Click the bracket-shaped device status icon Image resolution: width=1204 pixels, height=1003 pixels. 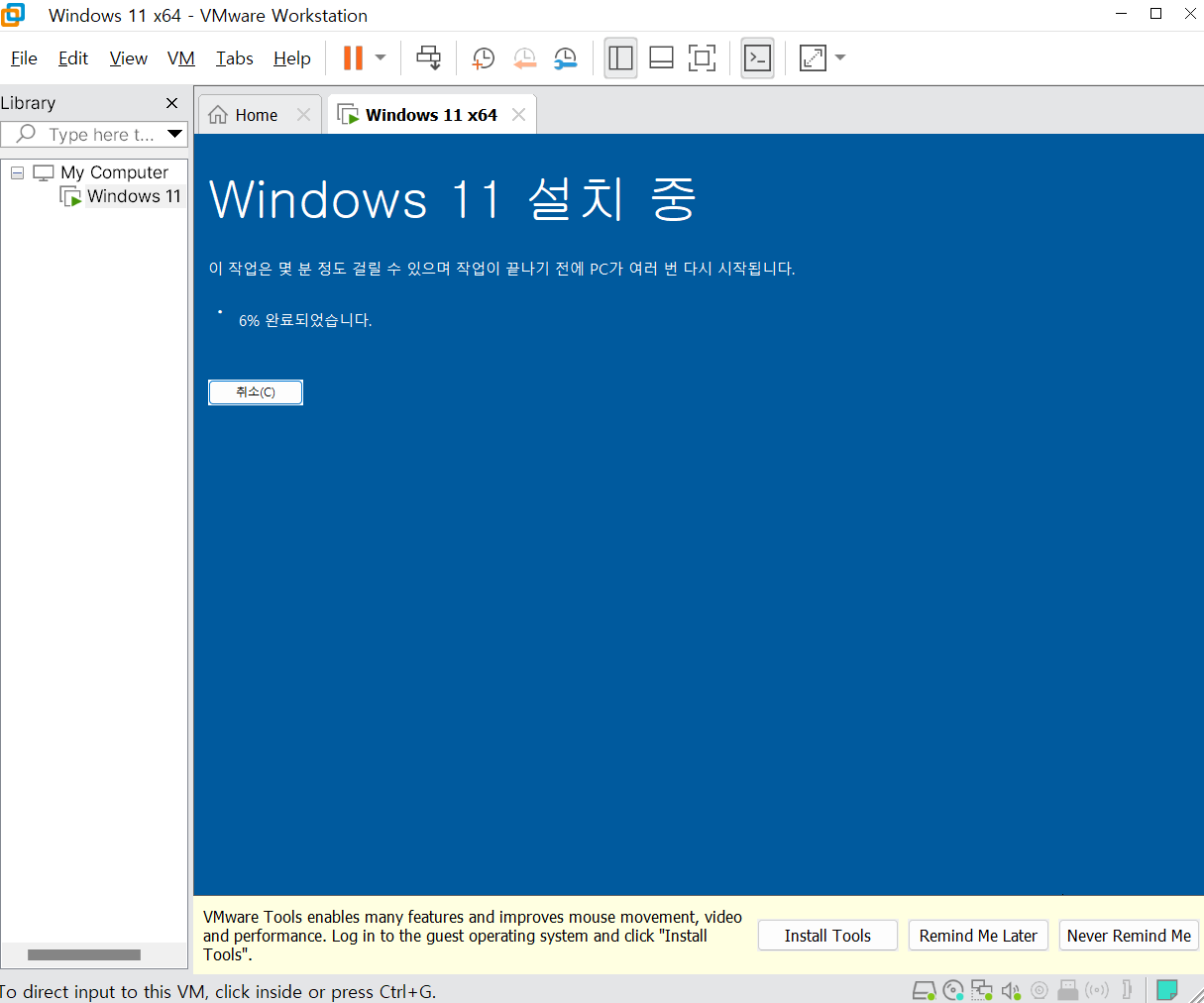tap(1127, 989)
